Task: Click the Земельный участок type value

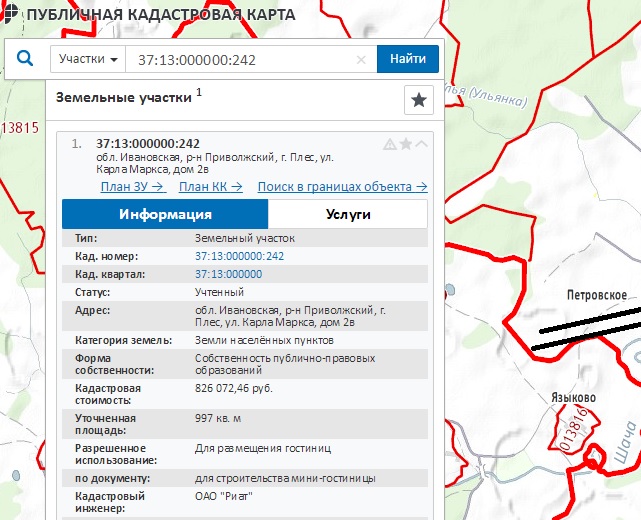Action: tap(244, 238)
